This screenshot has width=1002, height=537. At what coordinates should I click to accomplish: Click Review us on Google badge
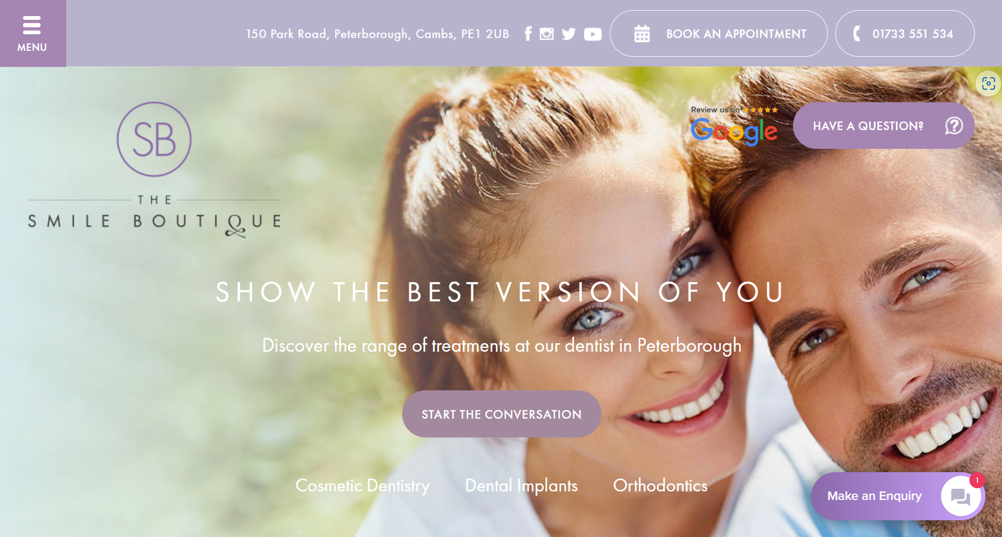(734, 125)
